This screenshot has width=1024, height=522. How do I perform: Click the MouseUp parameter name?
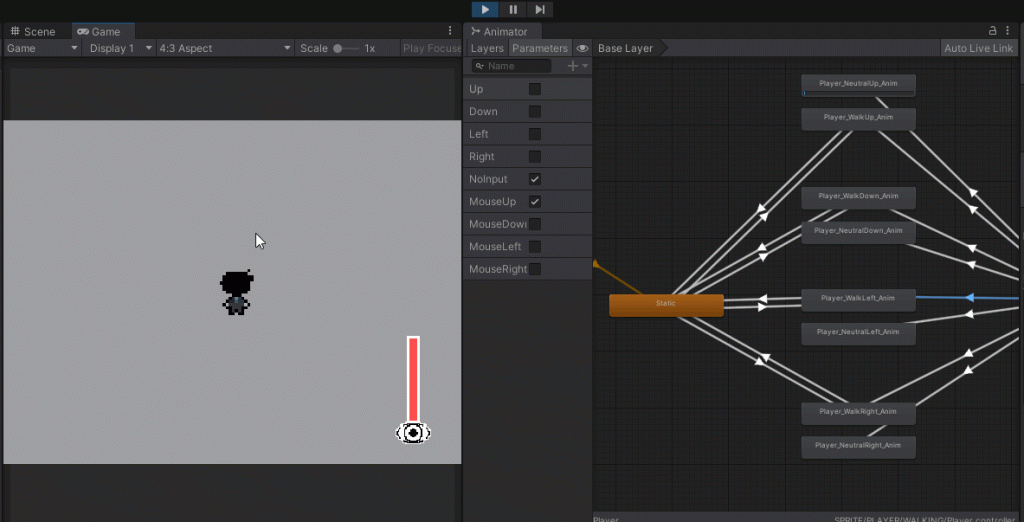click(x=492, y=202)
